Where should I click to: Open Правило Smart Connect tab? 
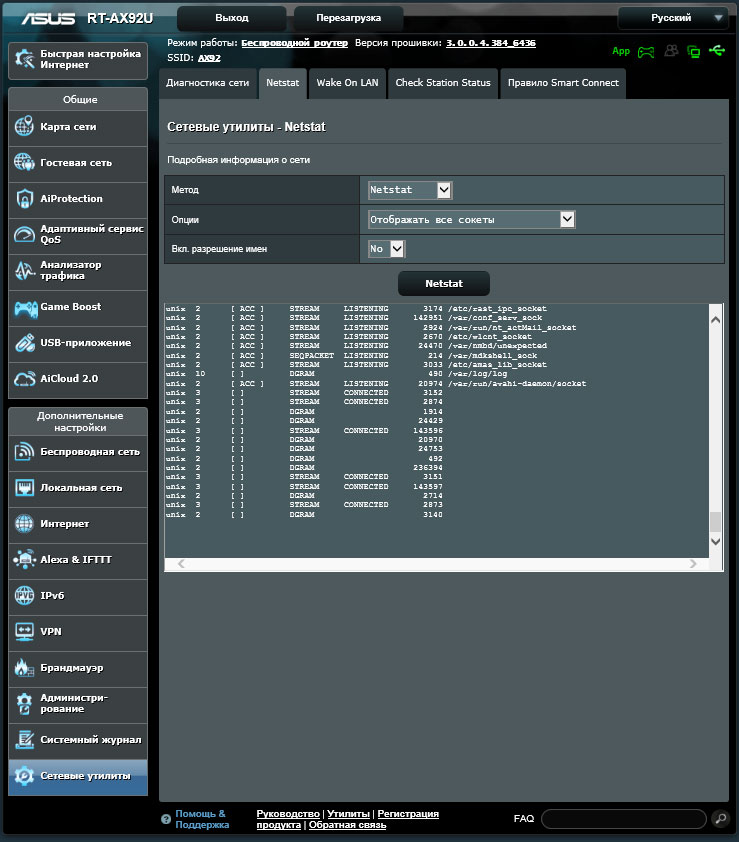click(563, 83)
